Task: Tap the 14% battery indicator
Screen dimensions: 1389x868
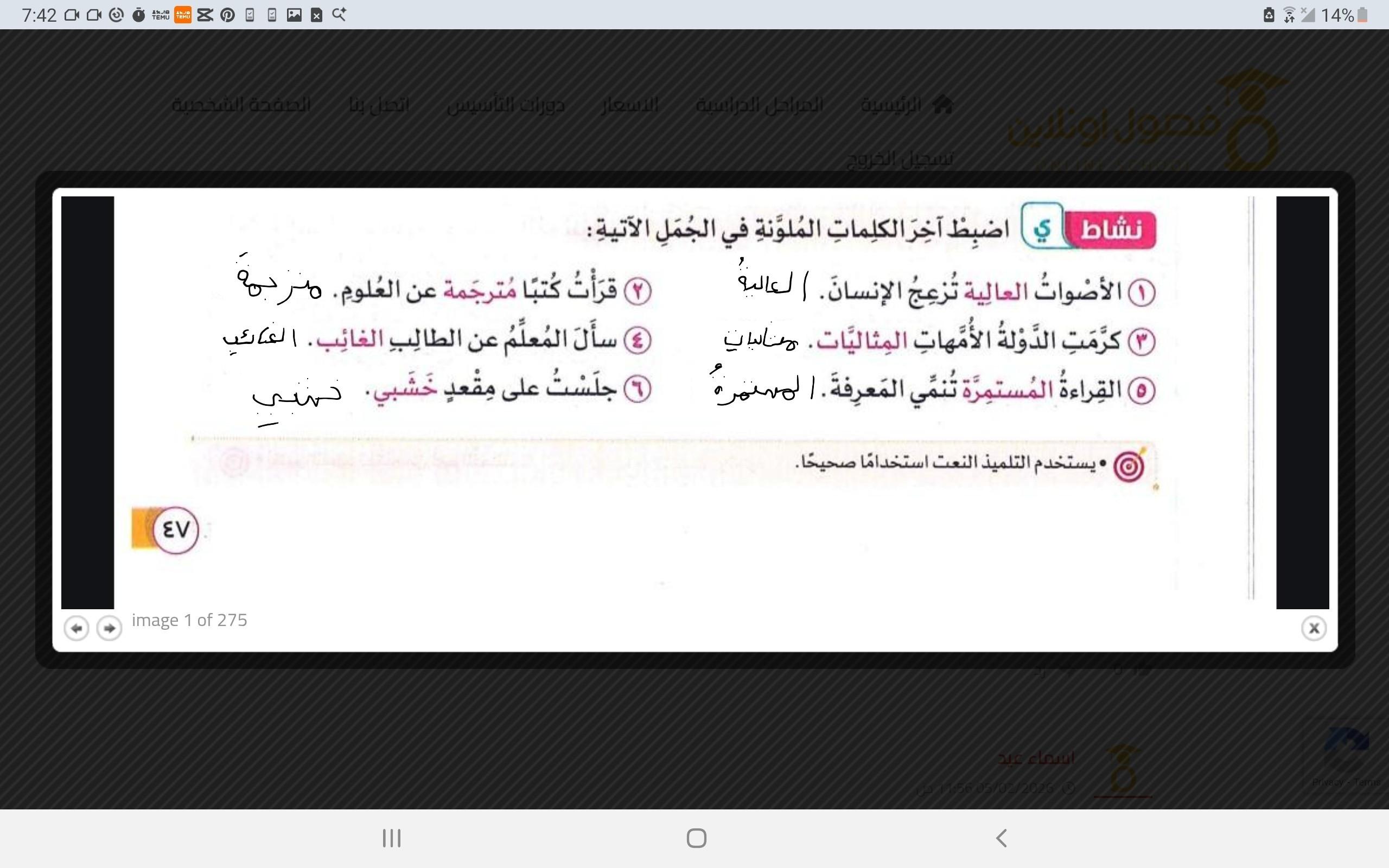Action: click(x=1343, y=15)
